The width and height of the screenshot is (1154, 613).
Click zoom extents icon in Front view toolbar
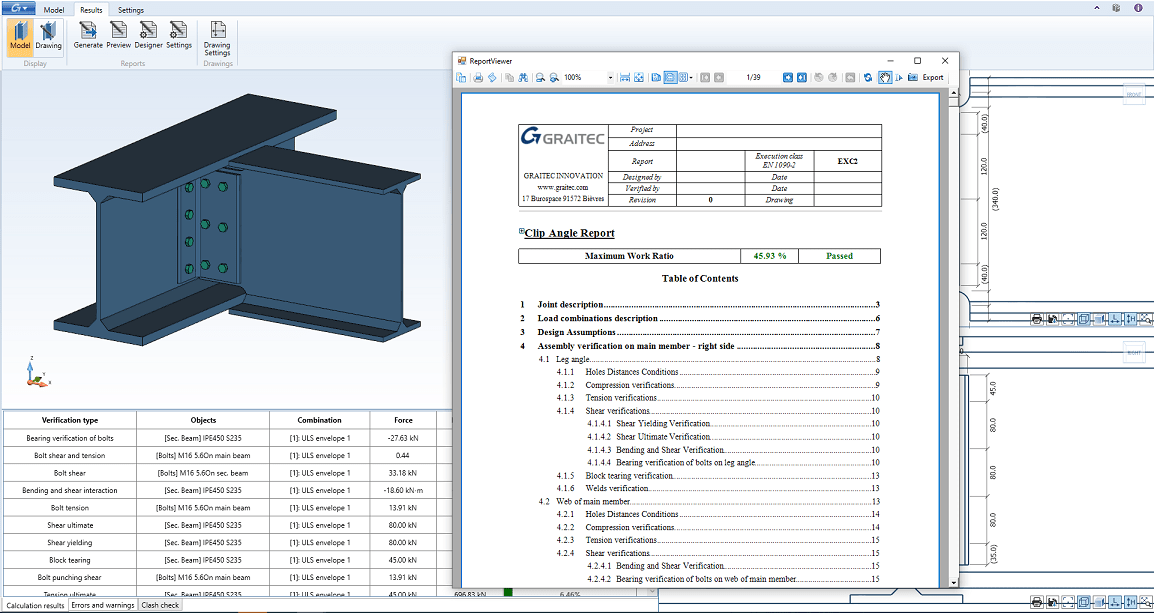click(x=1068, y=319)
